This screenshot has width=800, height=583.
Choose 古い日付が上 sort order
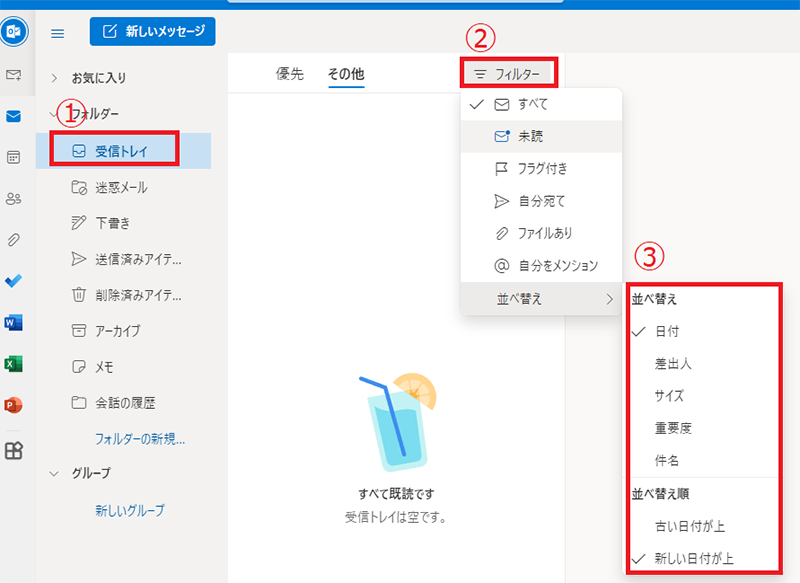(x=703, y=526)
